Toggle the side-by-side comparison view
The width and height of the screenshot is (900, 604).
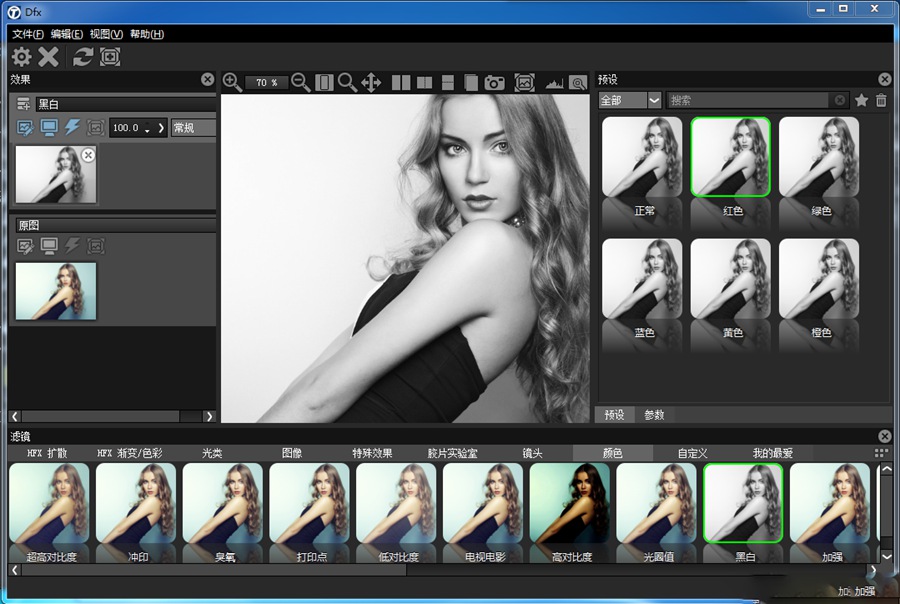click(401, 83)
